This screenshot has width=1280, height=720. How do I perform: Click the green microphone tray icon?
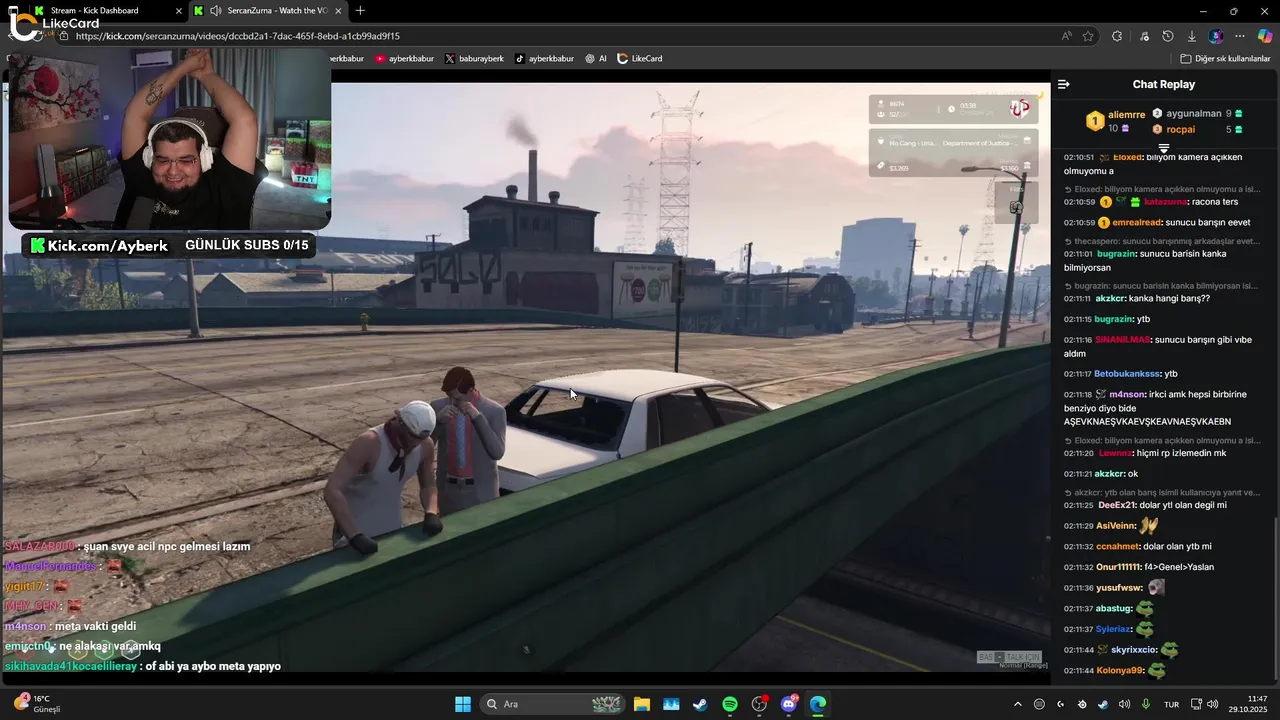[1146, 704]
